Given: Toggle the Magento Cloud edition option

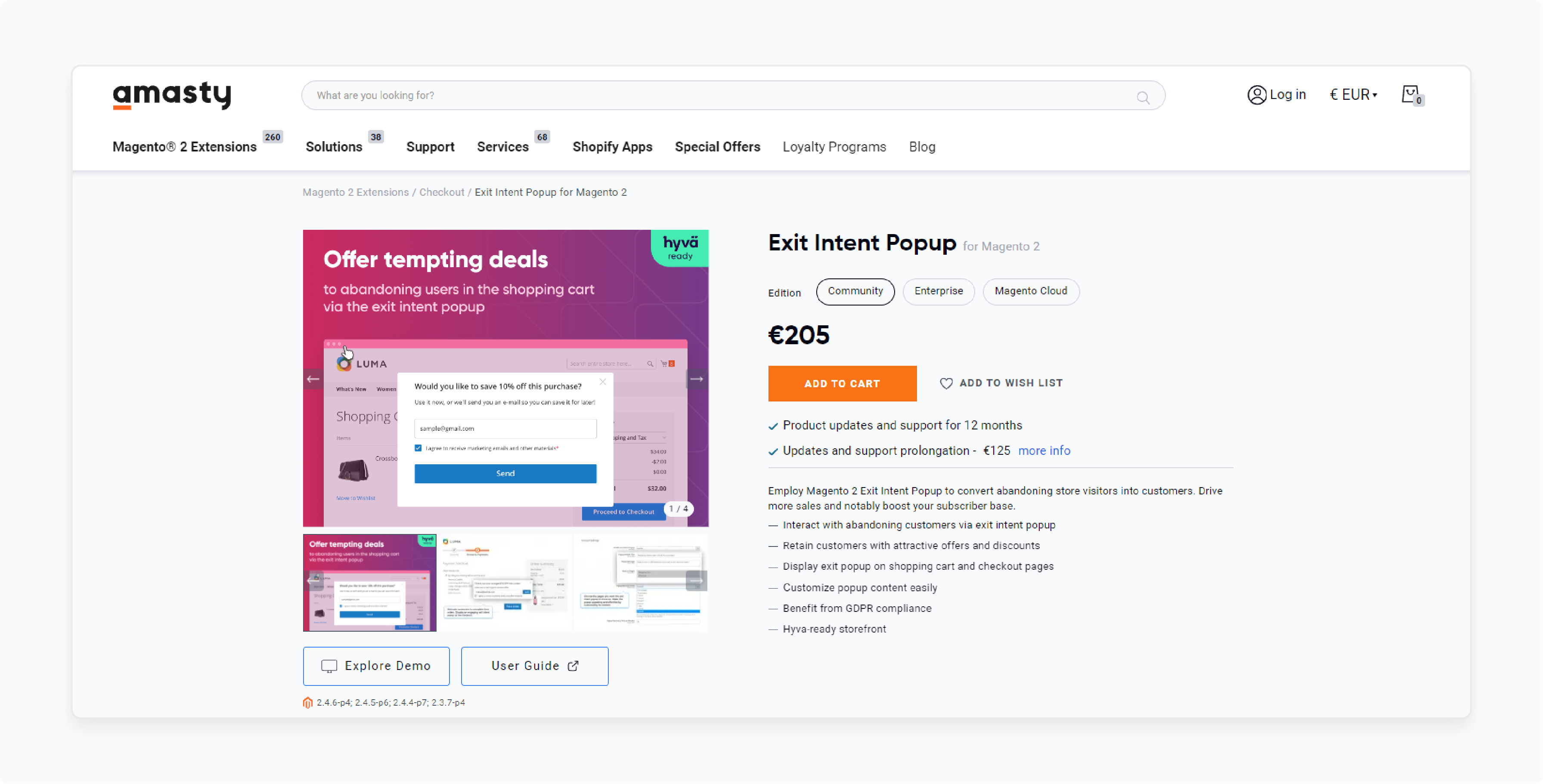Looking at the screenshot, I should coord(1031,291).
